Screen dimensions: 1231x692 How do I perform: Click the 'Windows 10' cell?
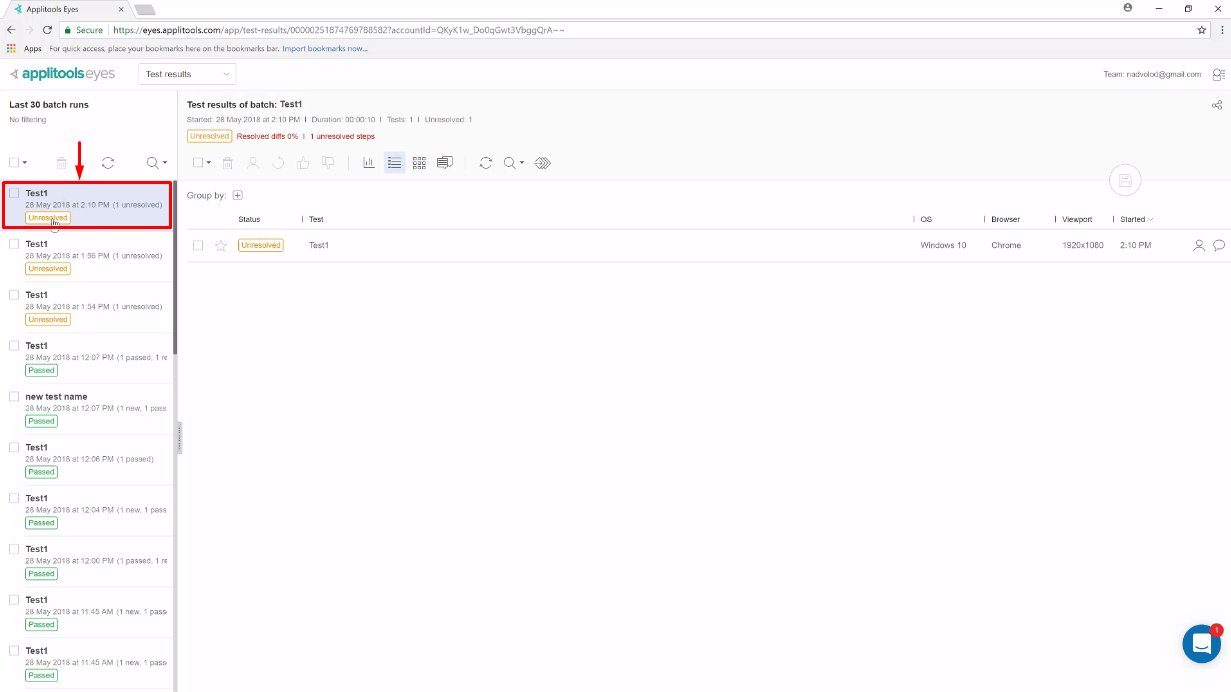pos(943,245)
